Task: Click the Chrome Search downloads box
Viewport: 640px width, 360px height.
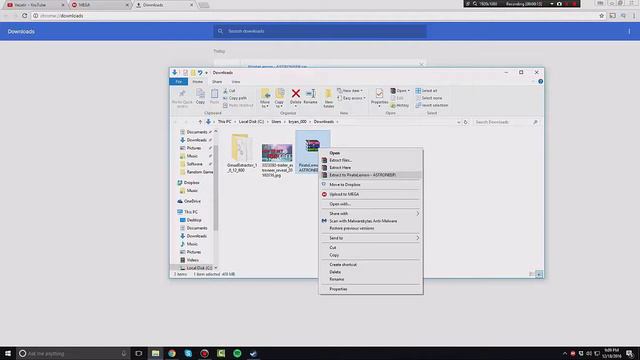Action: coord(320,31)
